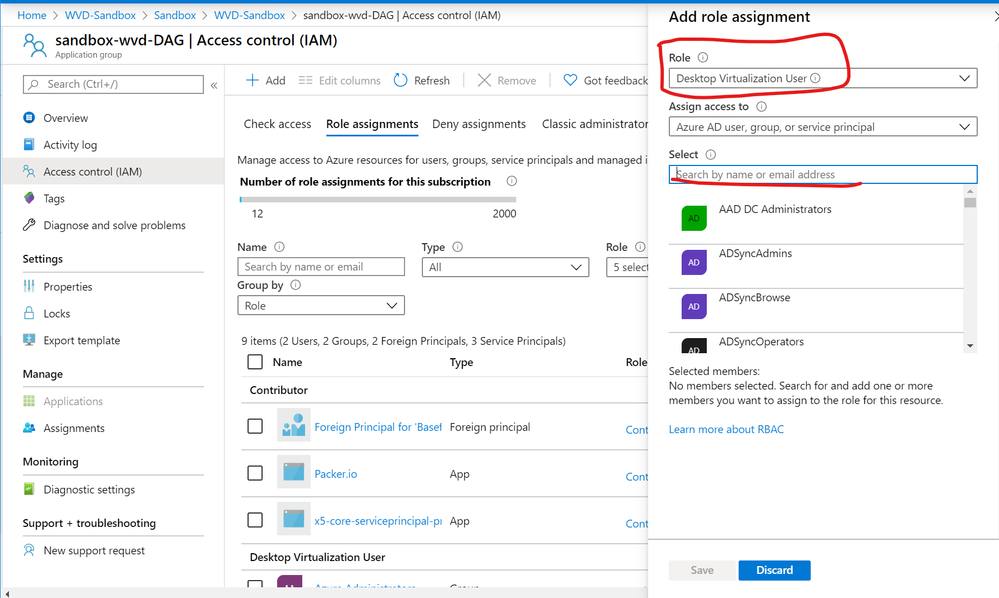The height and width of the screenshot is (598, 999).
Task: Open the Assign access to dropdown
Action: (x=823, y=127)
